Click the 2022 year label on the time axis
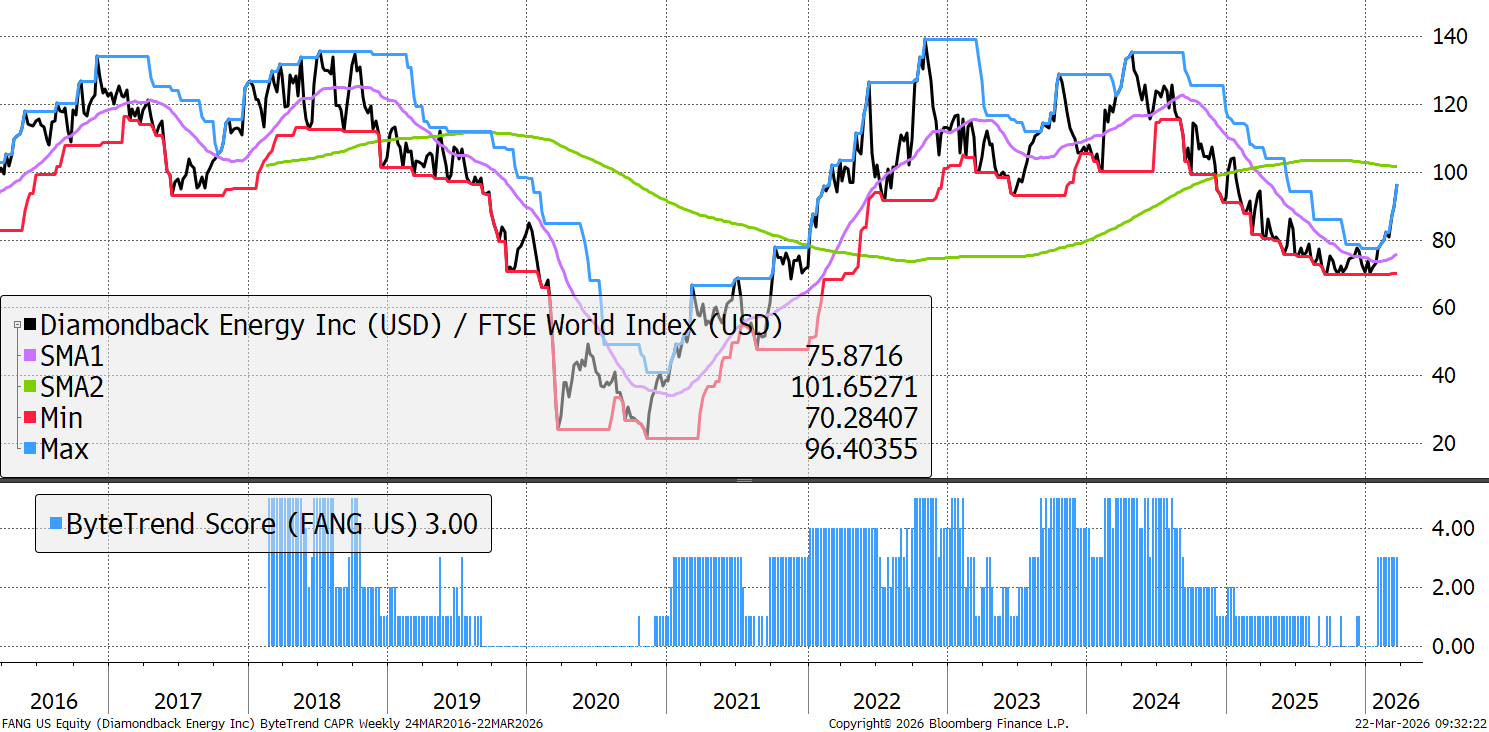 [x=877, y=701]
